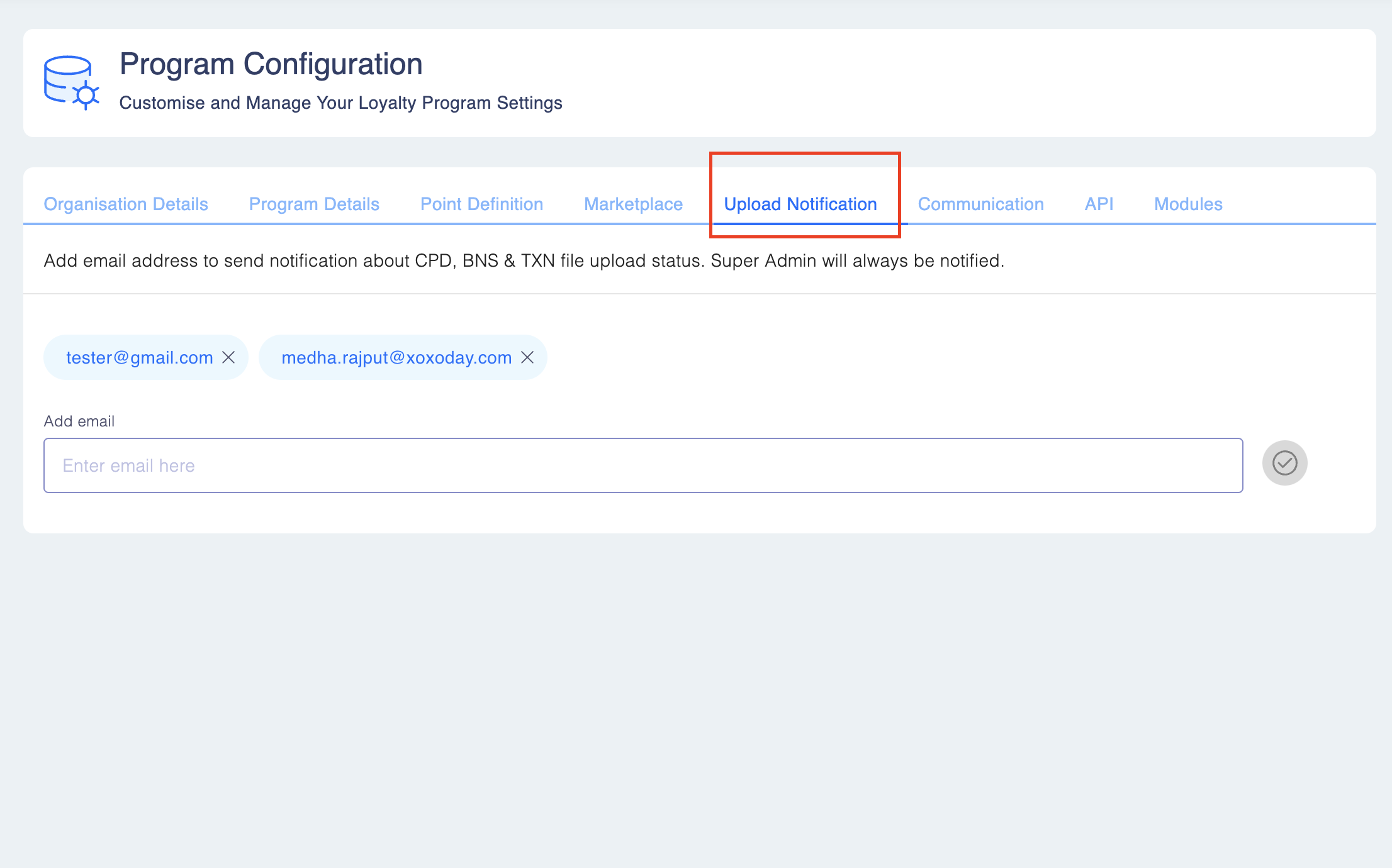The image size is (1392, 868).
Task: Click the 'Super Admin will always be notified' sentence
Action: 857,260
